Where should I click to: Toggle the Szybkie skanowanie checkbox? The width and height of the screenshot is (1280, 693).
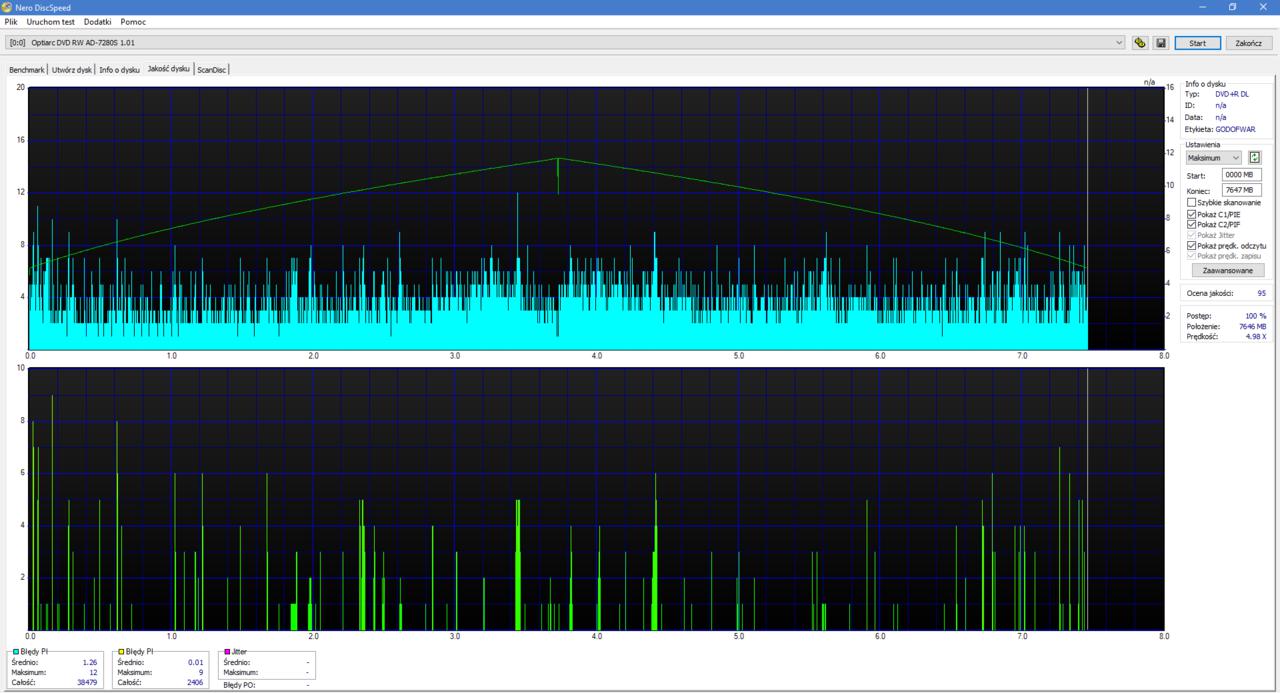pos(1191,203)
